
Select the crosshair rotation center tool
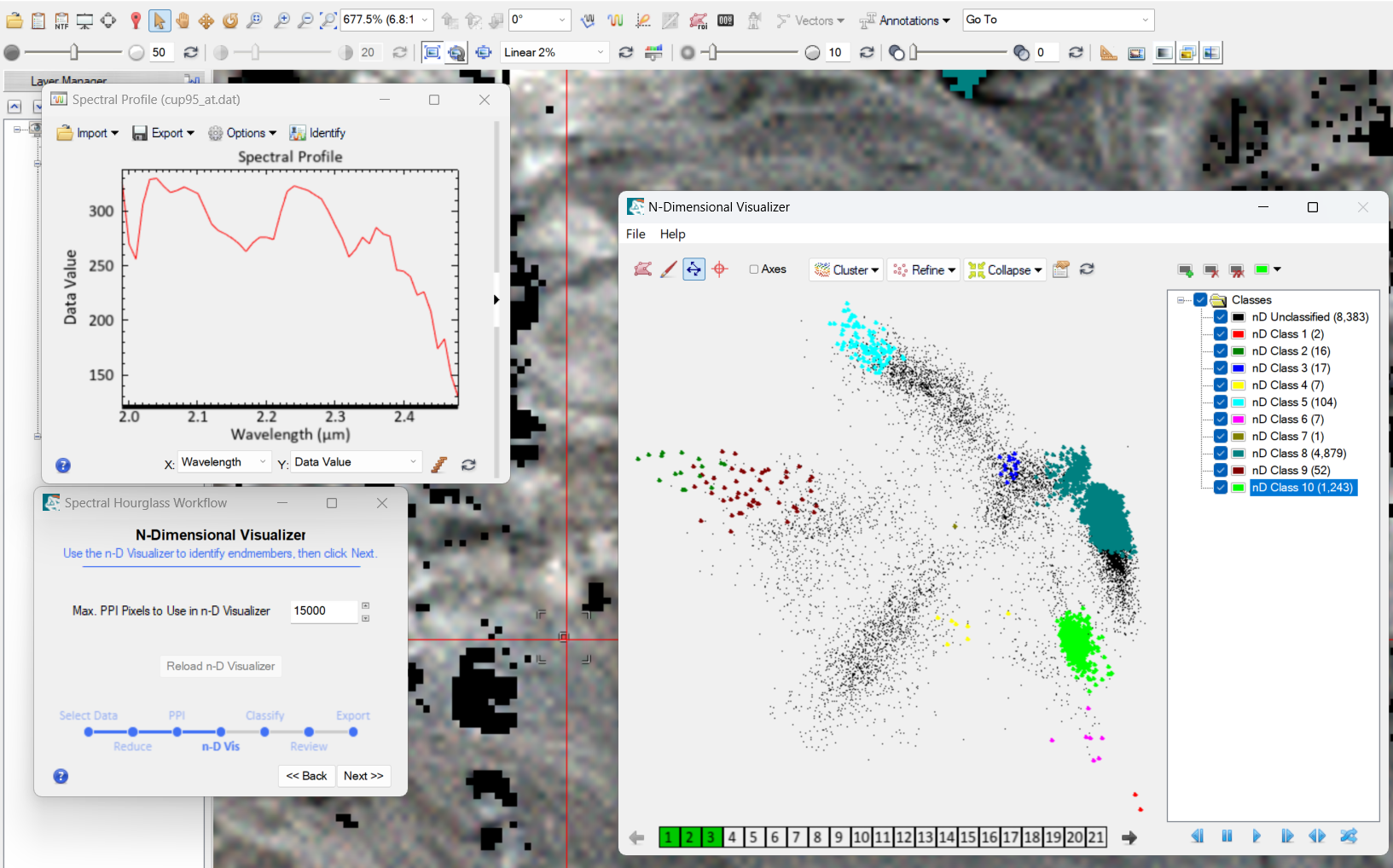point(720,269)
